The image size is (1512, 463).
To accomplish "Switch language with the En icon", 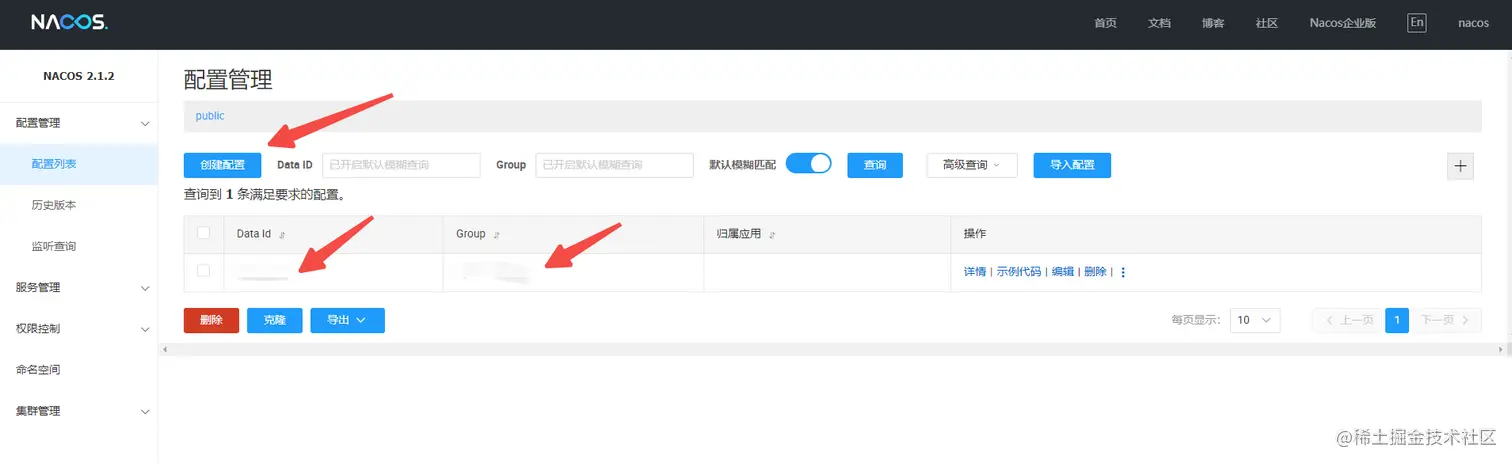I will (x=1416, y=23).
